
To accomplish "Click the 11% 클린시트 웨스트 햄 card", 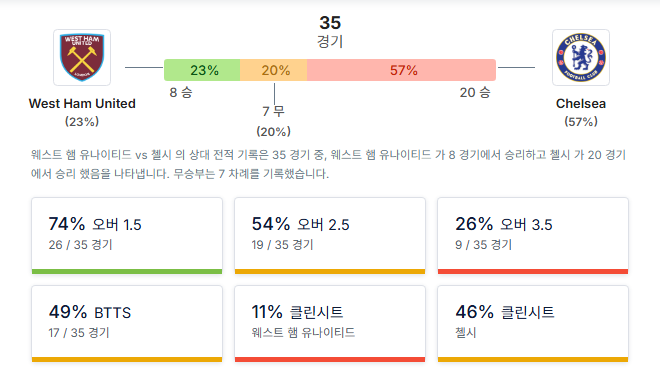I will [330, 324].
